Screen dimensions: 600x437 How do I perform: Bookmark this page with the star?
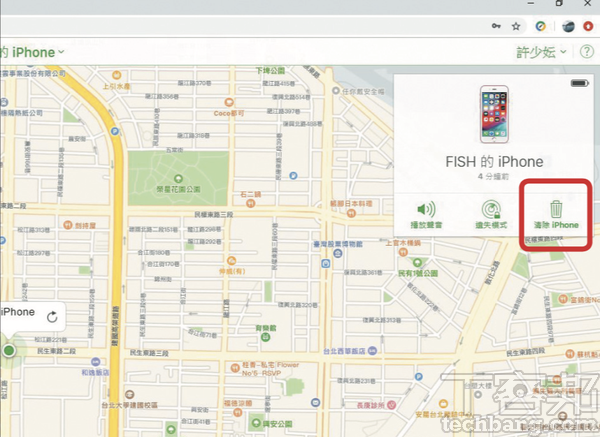(516, 26)
